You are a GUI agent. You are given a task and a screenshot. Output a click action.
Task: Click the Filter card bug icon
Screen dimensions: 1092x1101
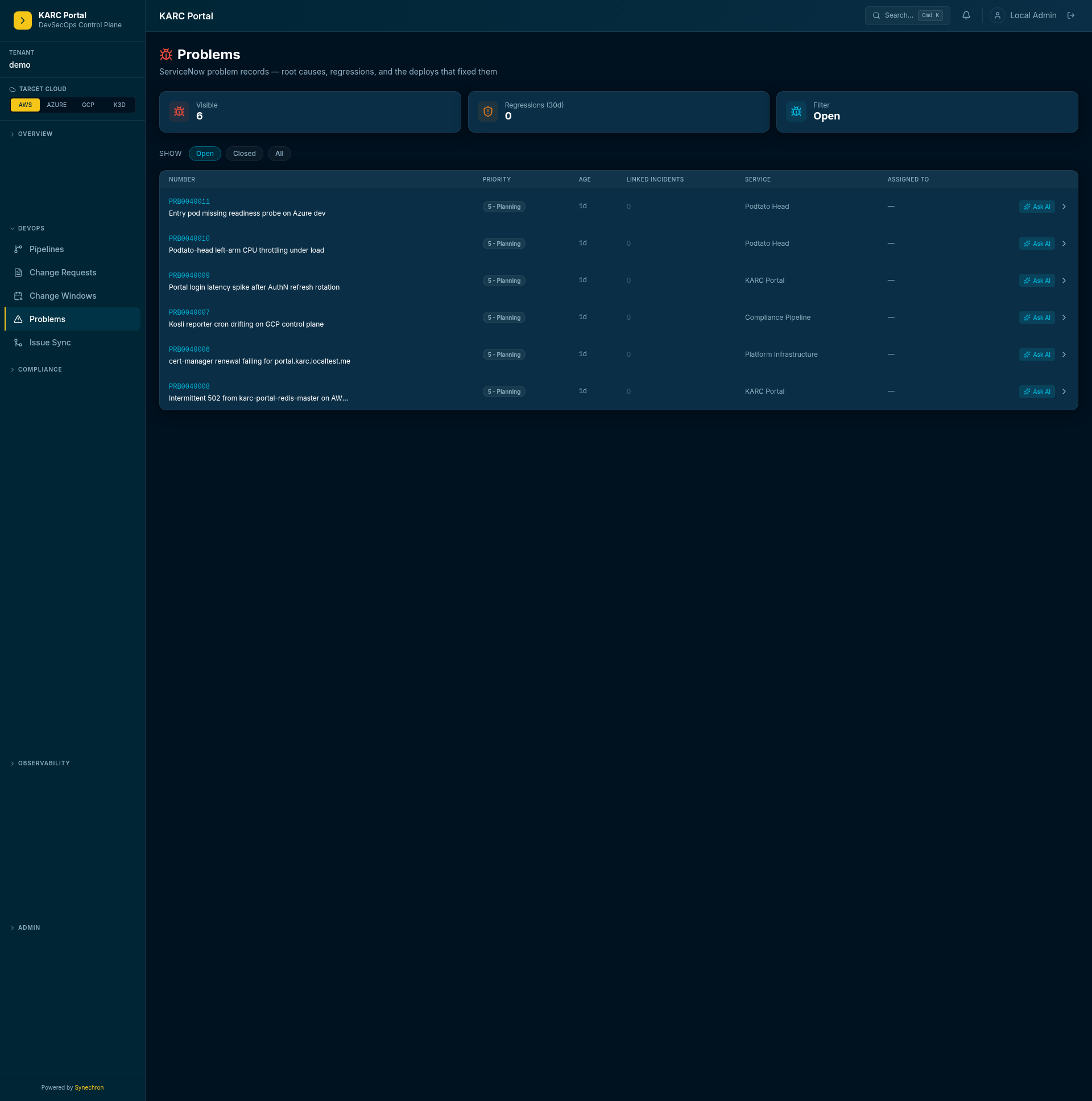[x=796, y=112]
